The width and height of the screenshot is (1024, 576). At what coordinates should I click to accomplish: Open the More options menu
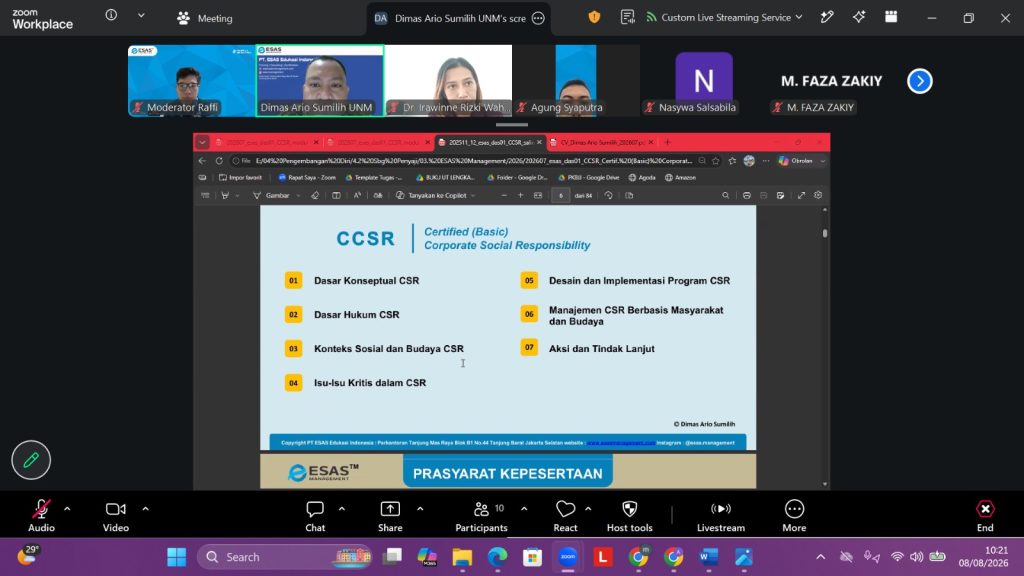[794, 515]
